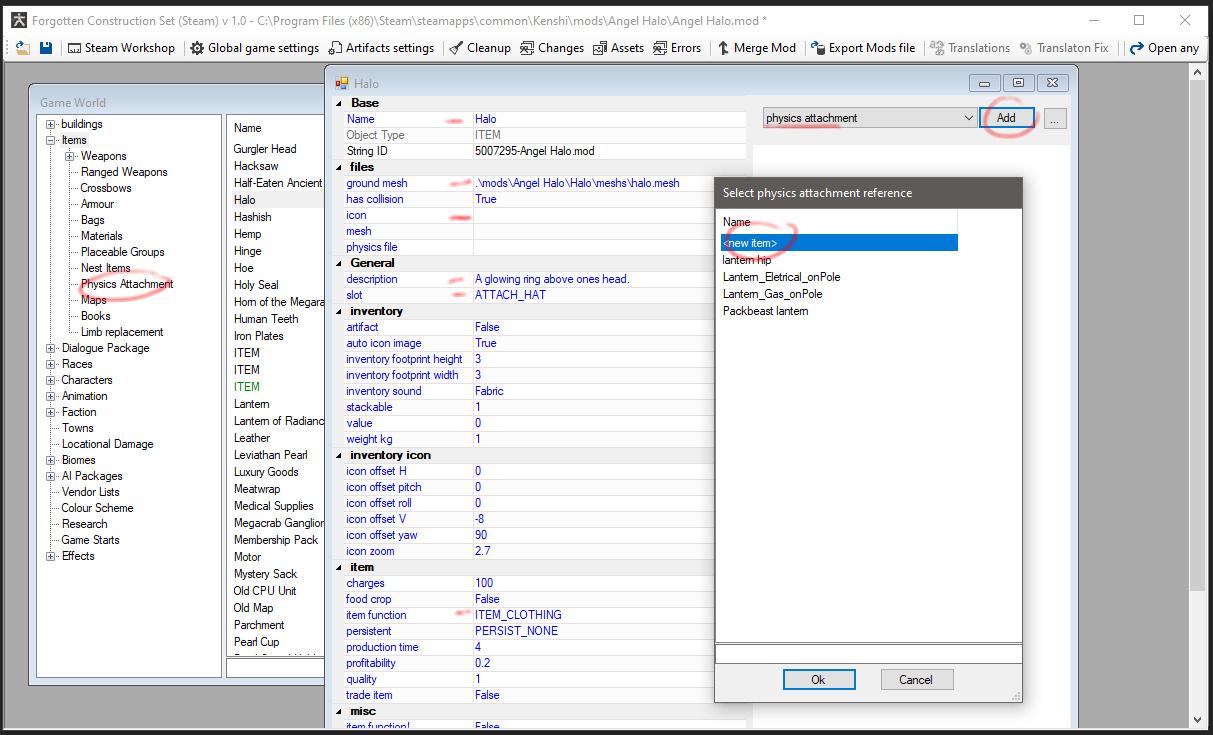The height and width of the screenshot is (735, 1213).
Task: Expand the Effects tree node
Action: (51, 556)
